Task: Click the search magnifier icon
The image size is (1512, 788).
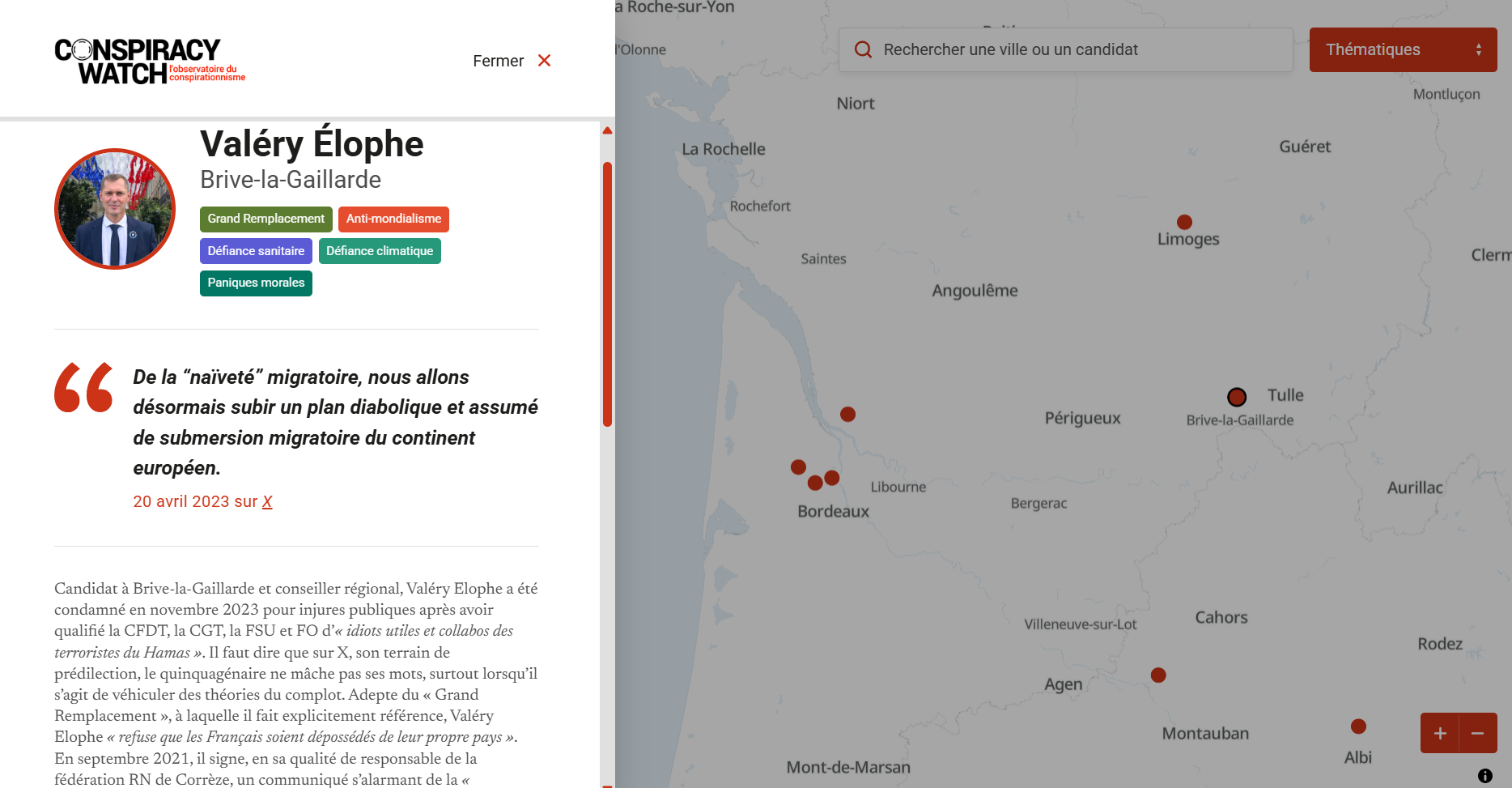Action: coord(864,50)
